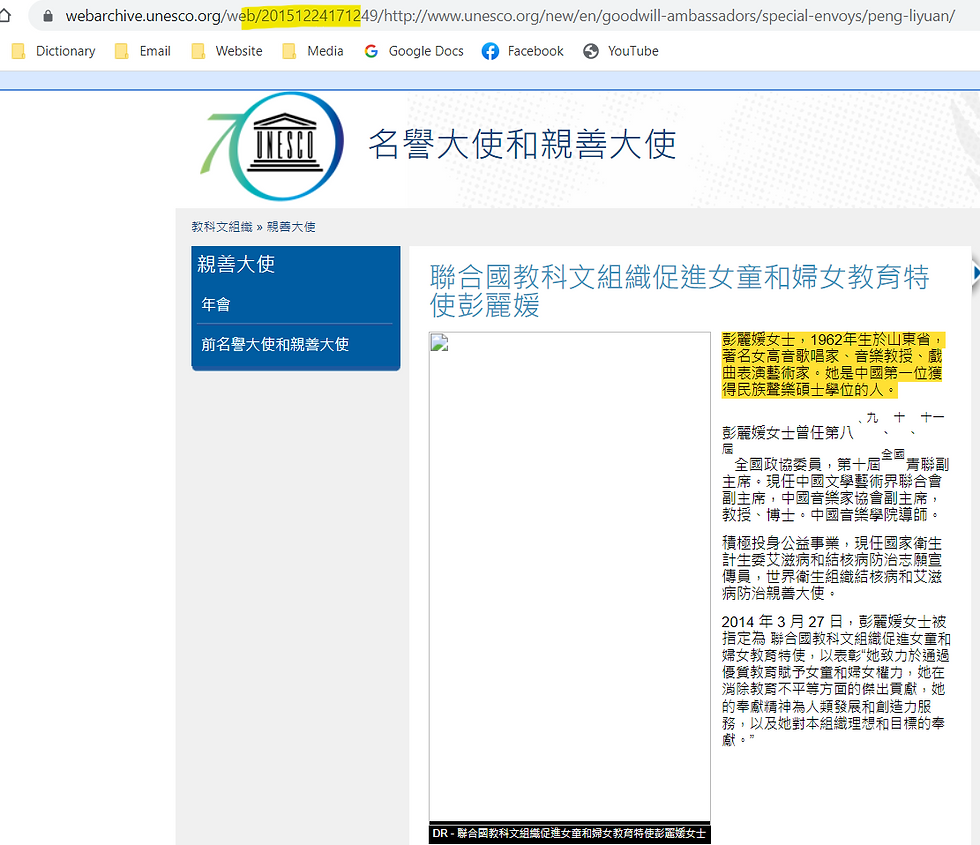Screen dimensions: 980x845
Task: Click the UNESCO 70 logo
Action: pos(272,146)
